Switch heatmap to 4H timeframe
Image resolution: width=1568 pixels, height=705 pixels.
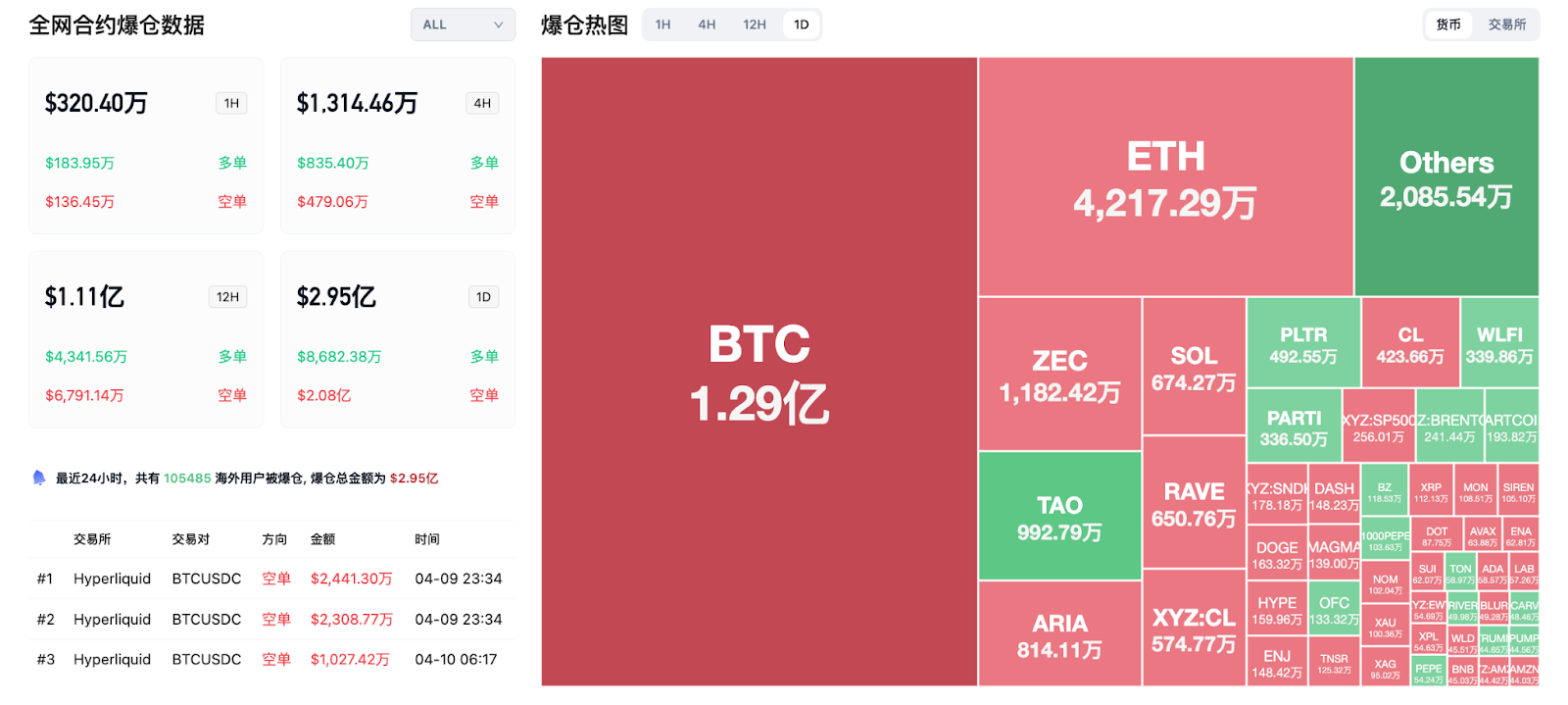coord(707,25)
